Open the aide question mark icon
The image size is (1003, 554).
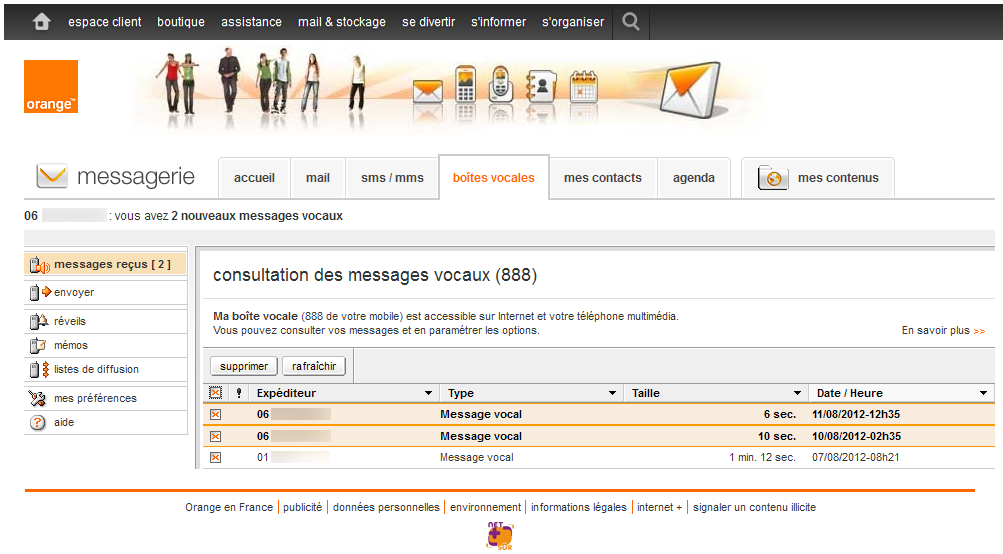(39, 423)
